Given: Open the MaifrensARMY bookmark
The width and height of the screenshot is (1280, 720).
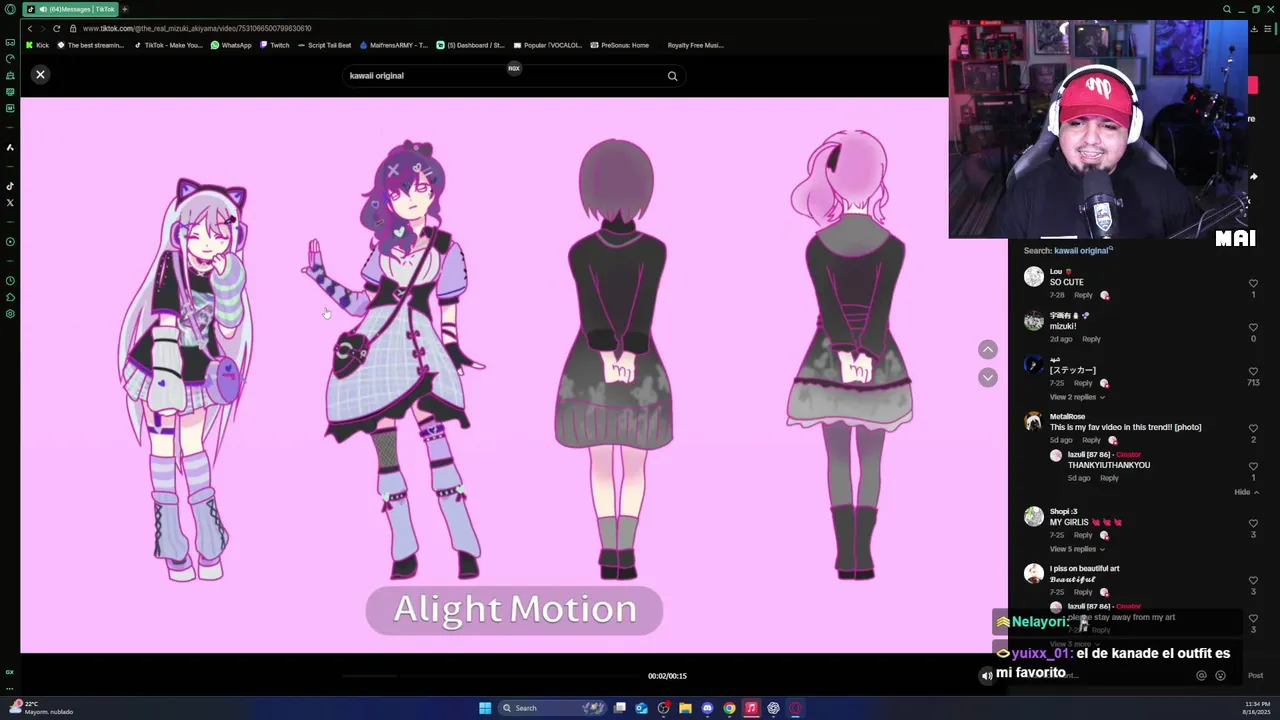Looking at the screenshot, I should click(x=393, y=45).
